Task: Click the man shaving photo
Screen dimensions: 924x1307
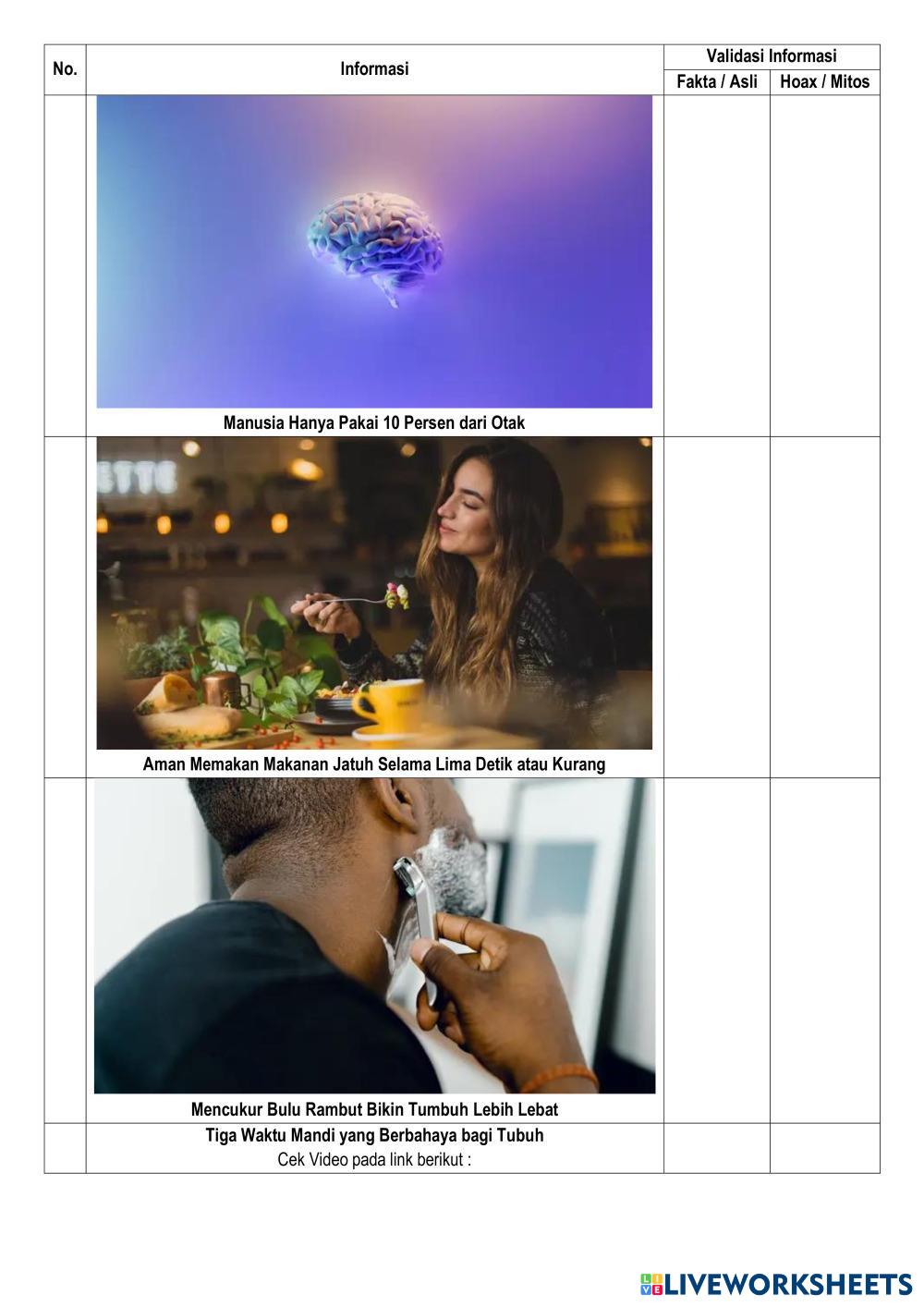Action: [374, 936]
